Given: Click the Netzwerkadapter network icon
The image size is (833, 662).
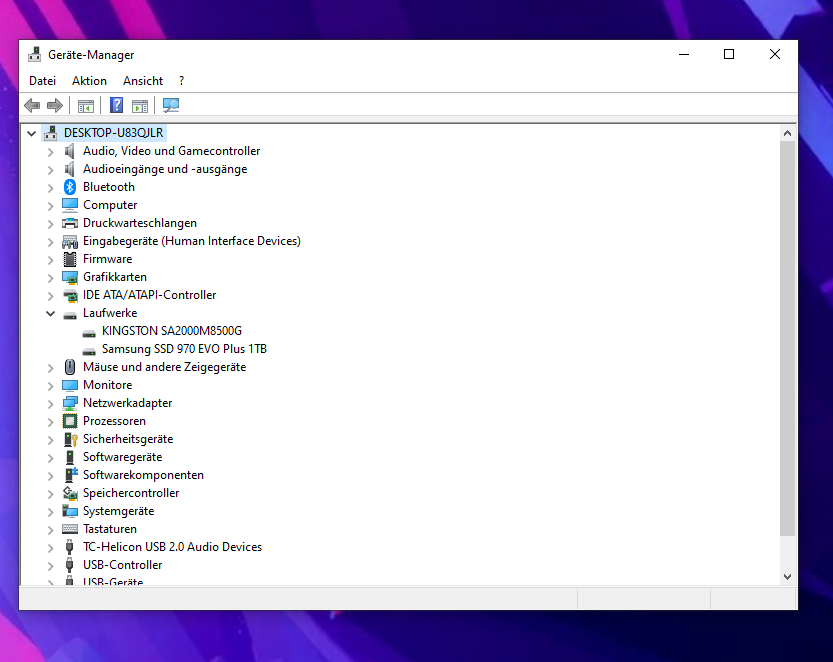Looking at the screenshot, I should (70, 403).
